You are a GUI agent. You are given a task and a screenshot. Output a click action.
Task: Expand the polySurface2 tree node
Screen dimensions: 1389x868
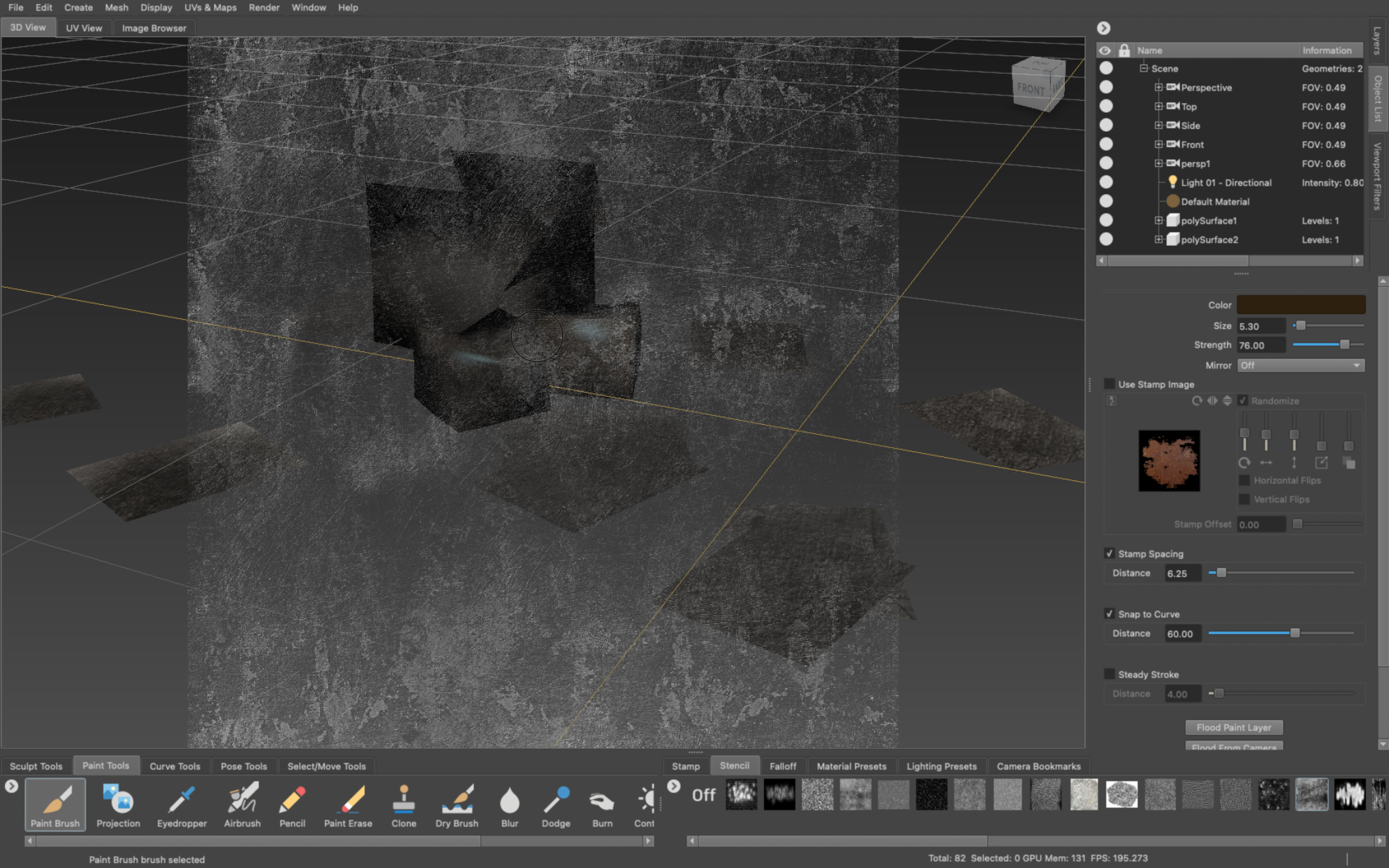[x=1159, y=240]
